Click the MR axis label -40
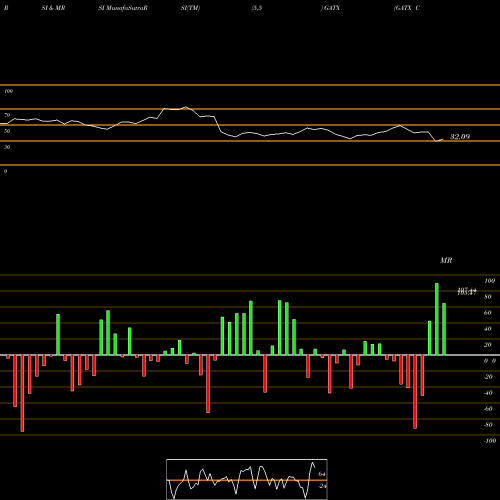 pyautogui.click(x=488, y=393)
